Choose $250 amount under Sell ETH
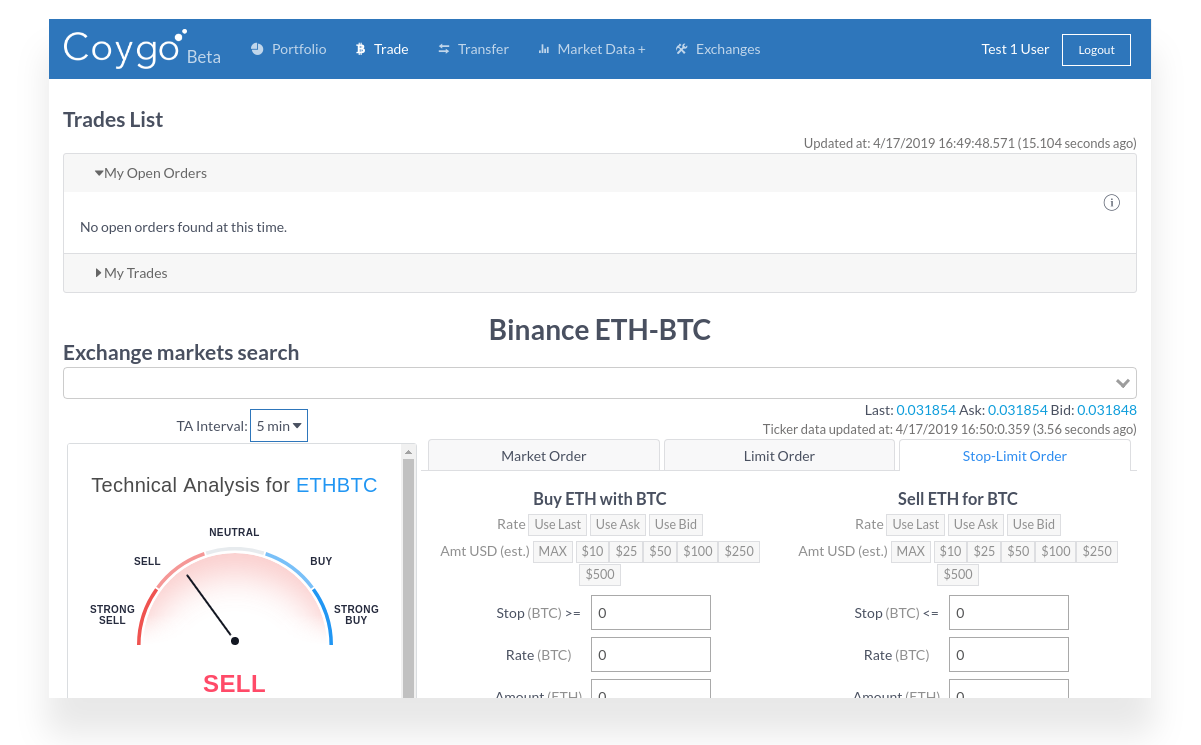This screenshot has height=745, width=1201. click(x=1097, y=551)
